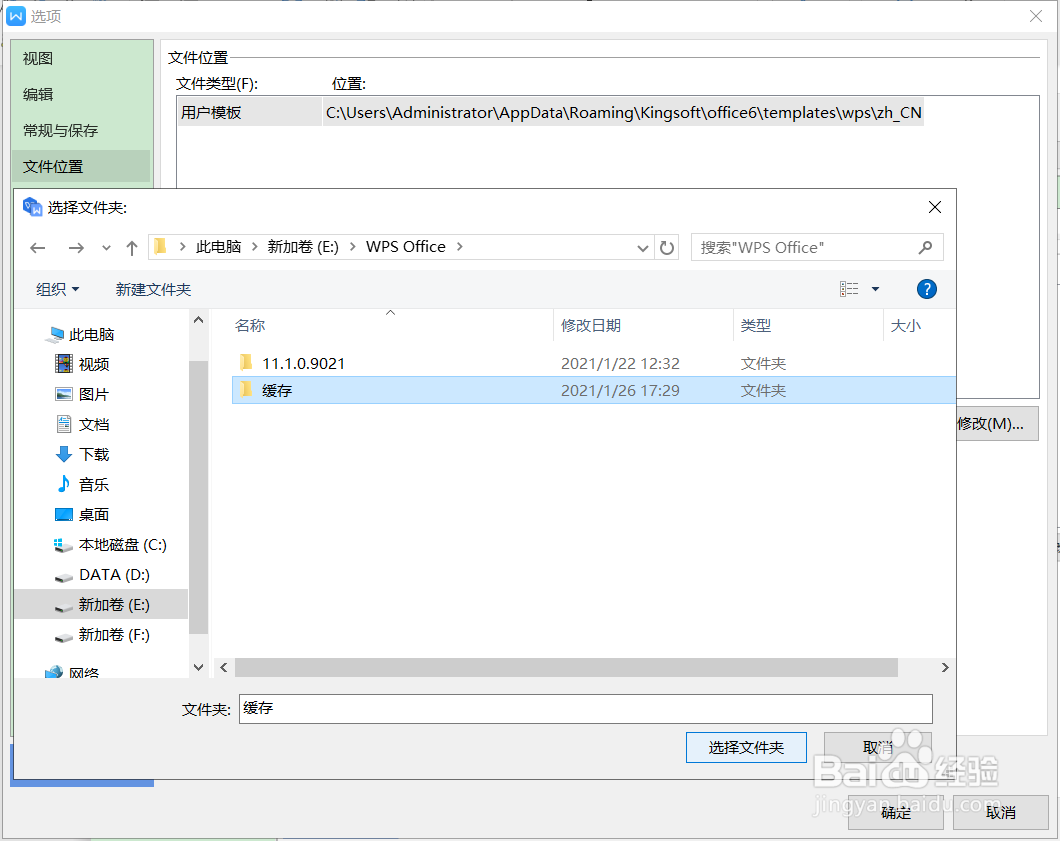This screenshot has height=841, width=1060.
Task: Change view layout icon
Action: coord(849,289)
